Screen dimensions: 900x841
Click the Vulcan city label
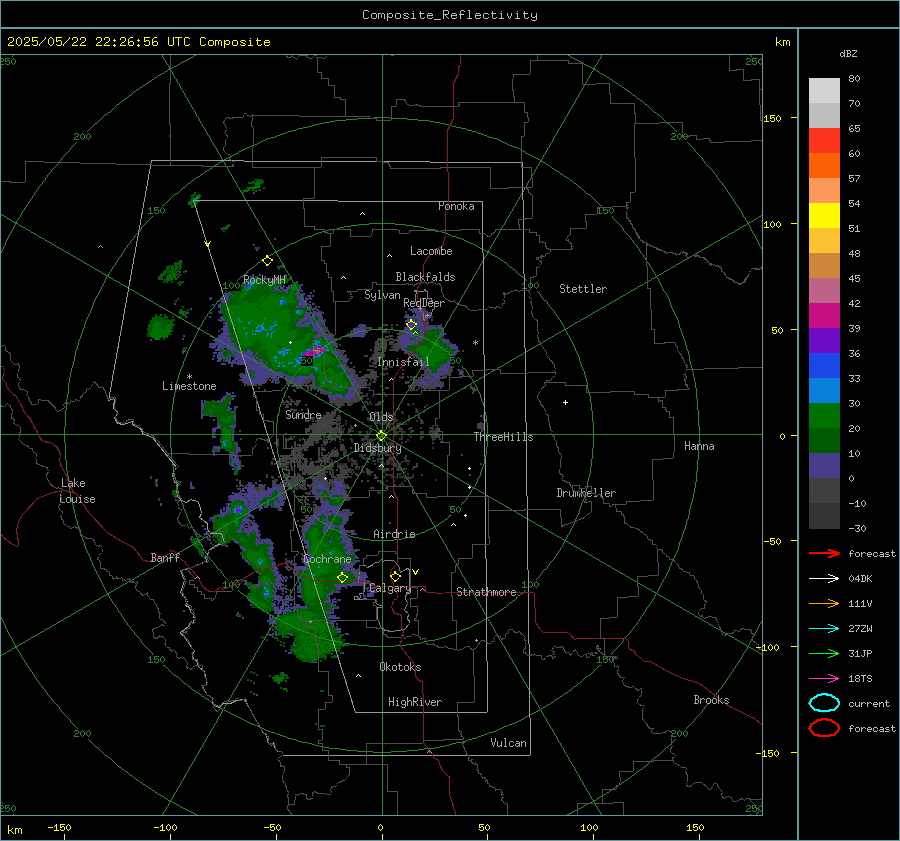coord(508,743)
